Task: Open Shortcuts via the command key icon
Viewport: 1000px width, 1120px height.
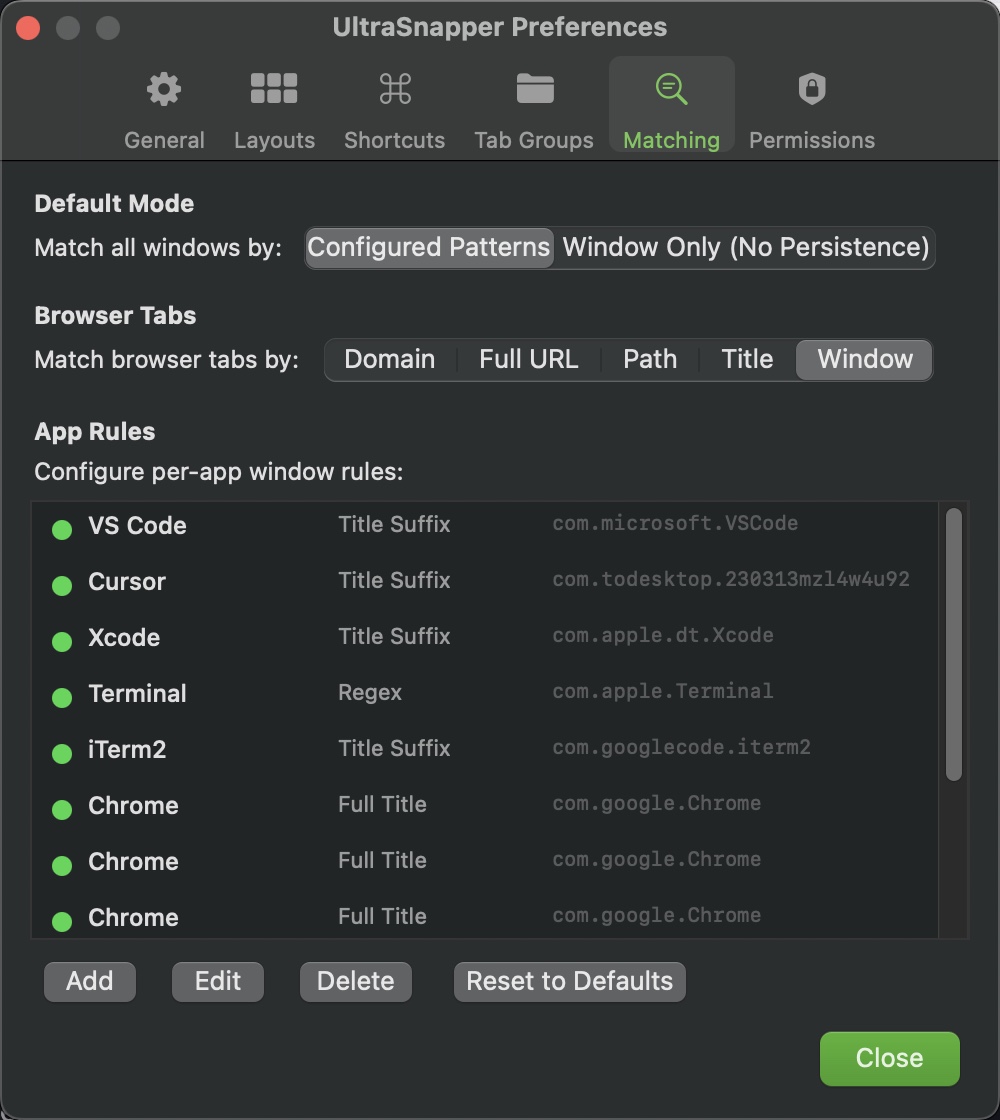Action: pyautogui.click(x=394, y=89)
